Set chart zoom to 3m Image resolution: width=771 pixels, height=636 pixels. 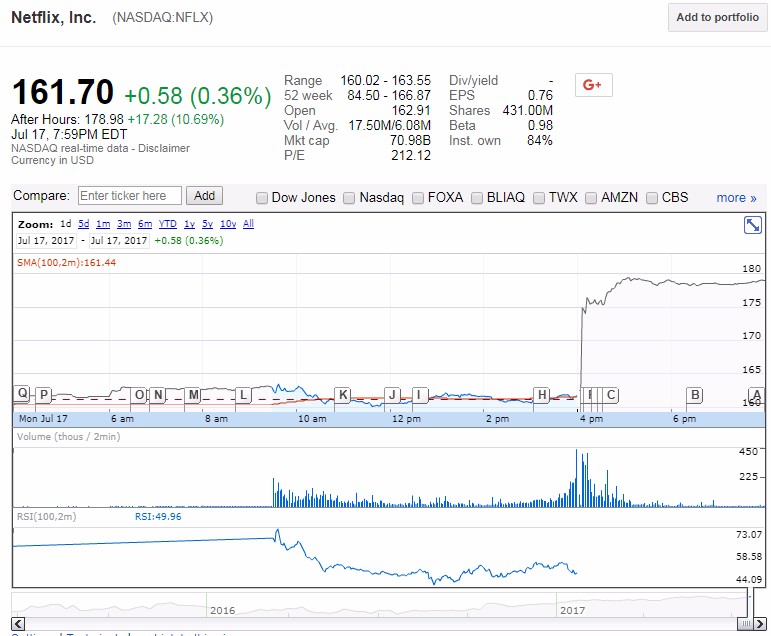[x=124, y=224]
